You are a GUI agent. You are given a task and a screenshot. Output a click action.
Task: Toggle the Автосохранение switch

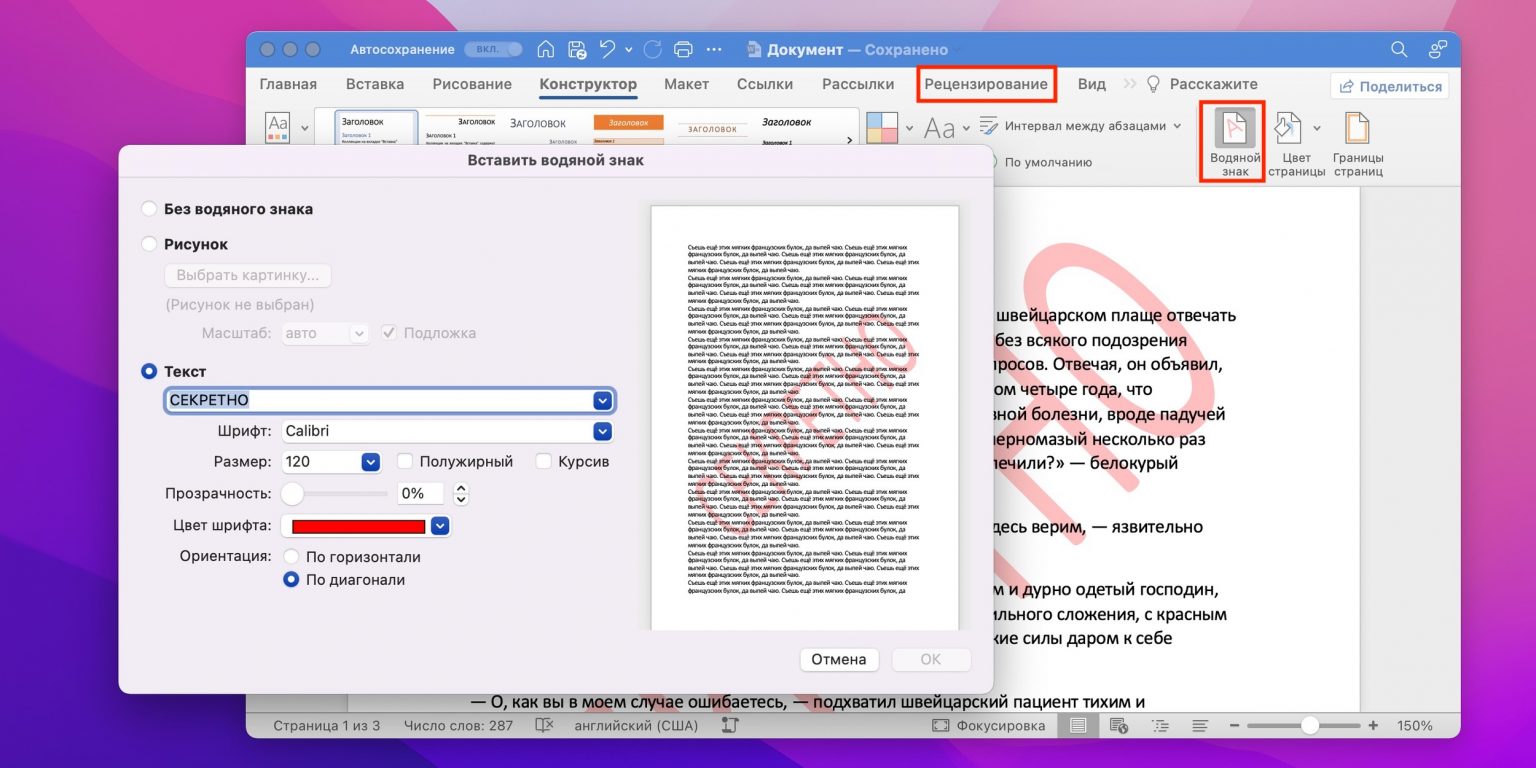[500, 50]
